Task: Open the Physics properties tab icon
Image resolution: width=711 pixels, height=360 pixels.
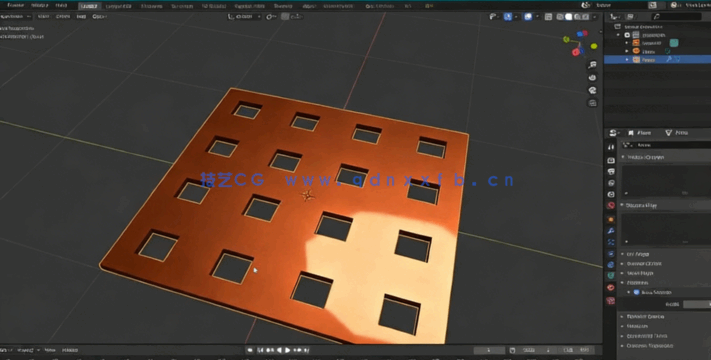Action: click(x=611, y=253)
